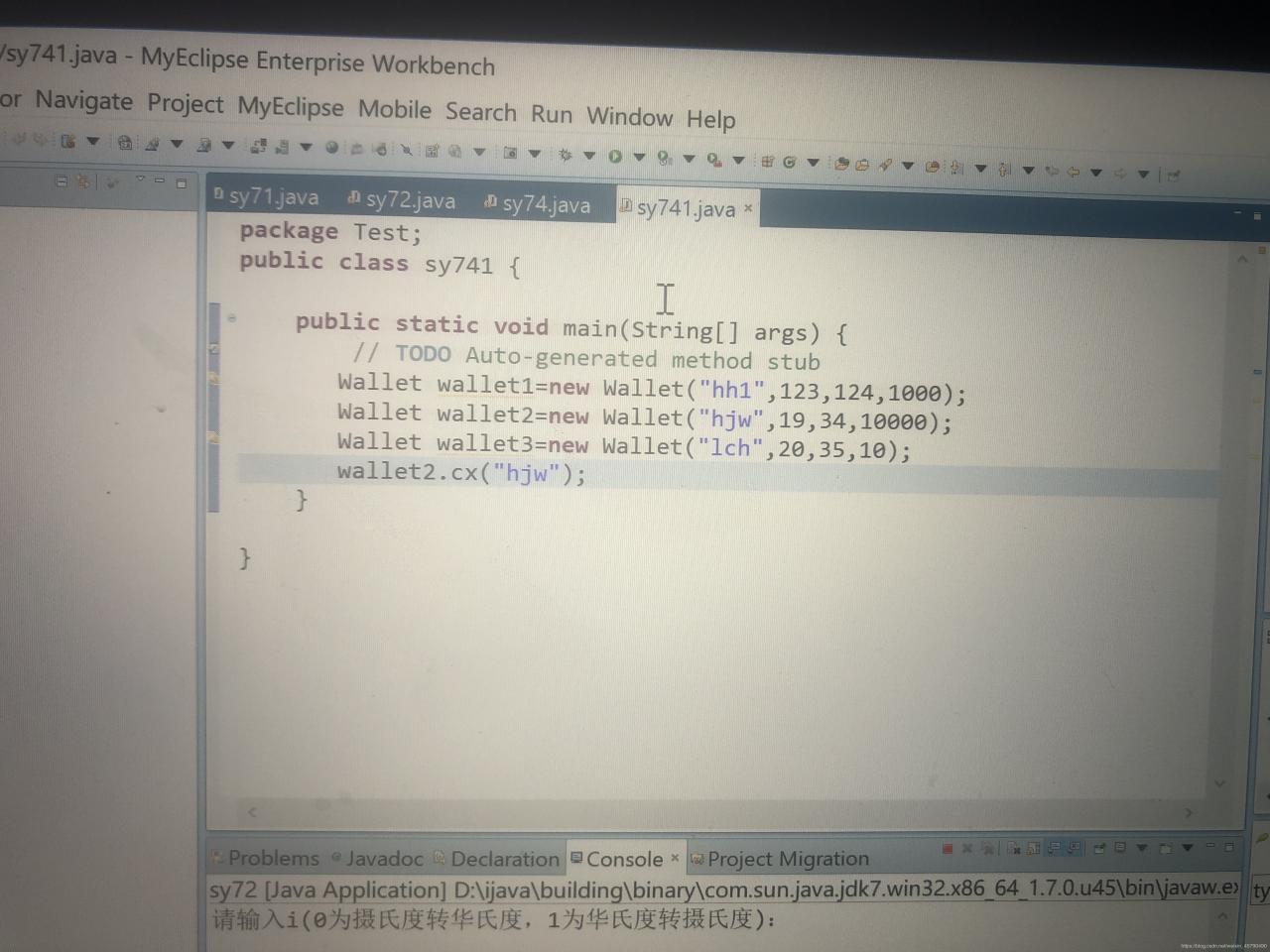1270x952 pixels.
Task: Open dropdown next to New Java Class icon
Action: tap(814, 163)
